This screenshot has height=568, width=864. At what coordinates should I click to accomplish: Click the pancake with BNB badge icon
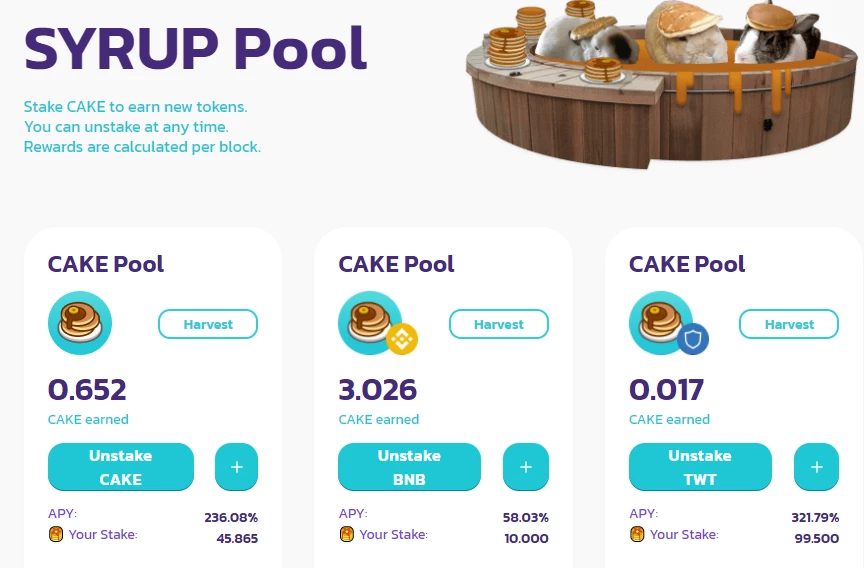click(377, 323)
